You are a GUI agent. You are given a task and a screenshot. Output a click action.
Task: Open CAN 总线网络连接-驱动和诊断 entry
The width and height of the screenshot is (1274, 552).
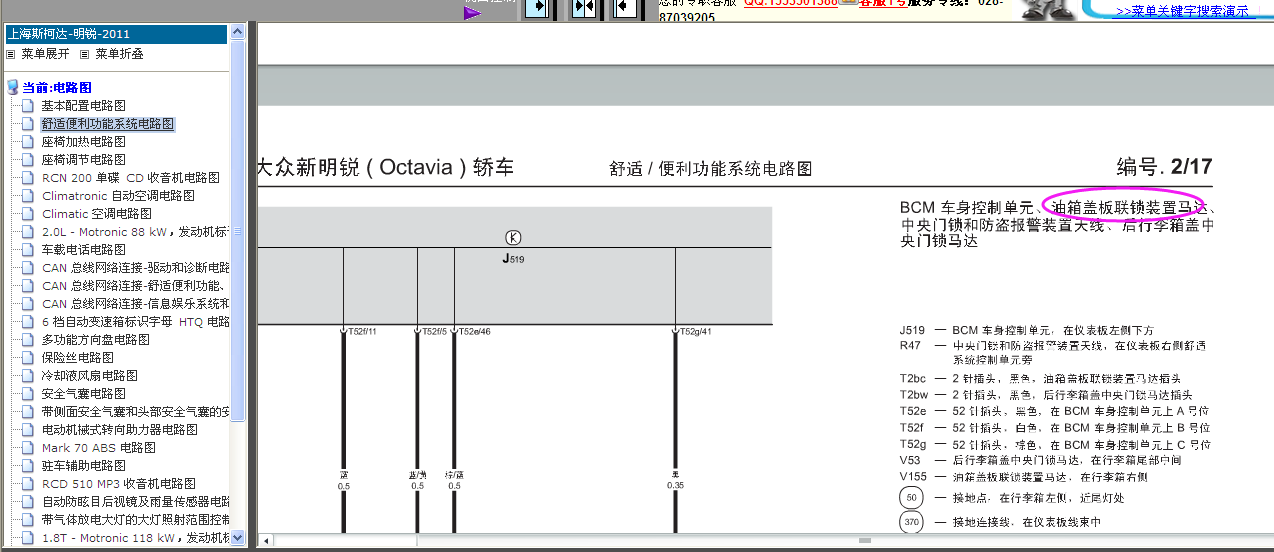tap(135, 268)
